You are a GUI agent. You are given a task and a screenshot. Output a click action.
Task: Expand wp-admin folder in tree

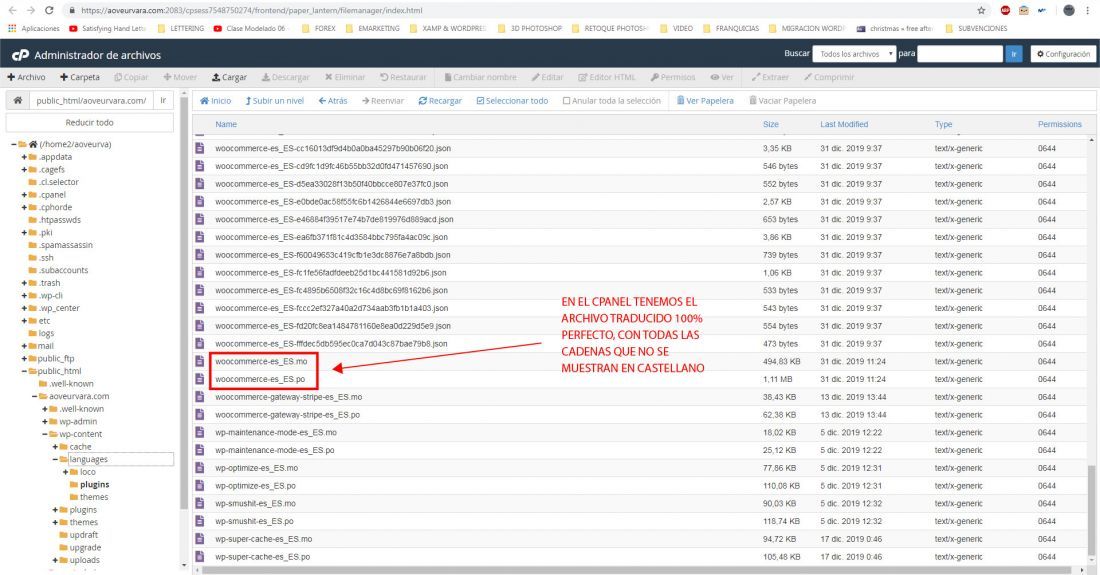coord(45,422)
